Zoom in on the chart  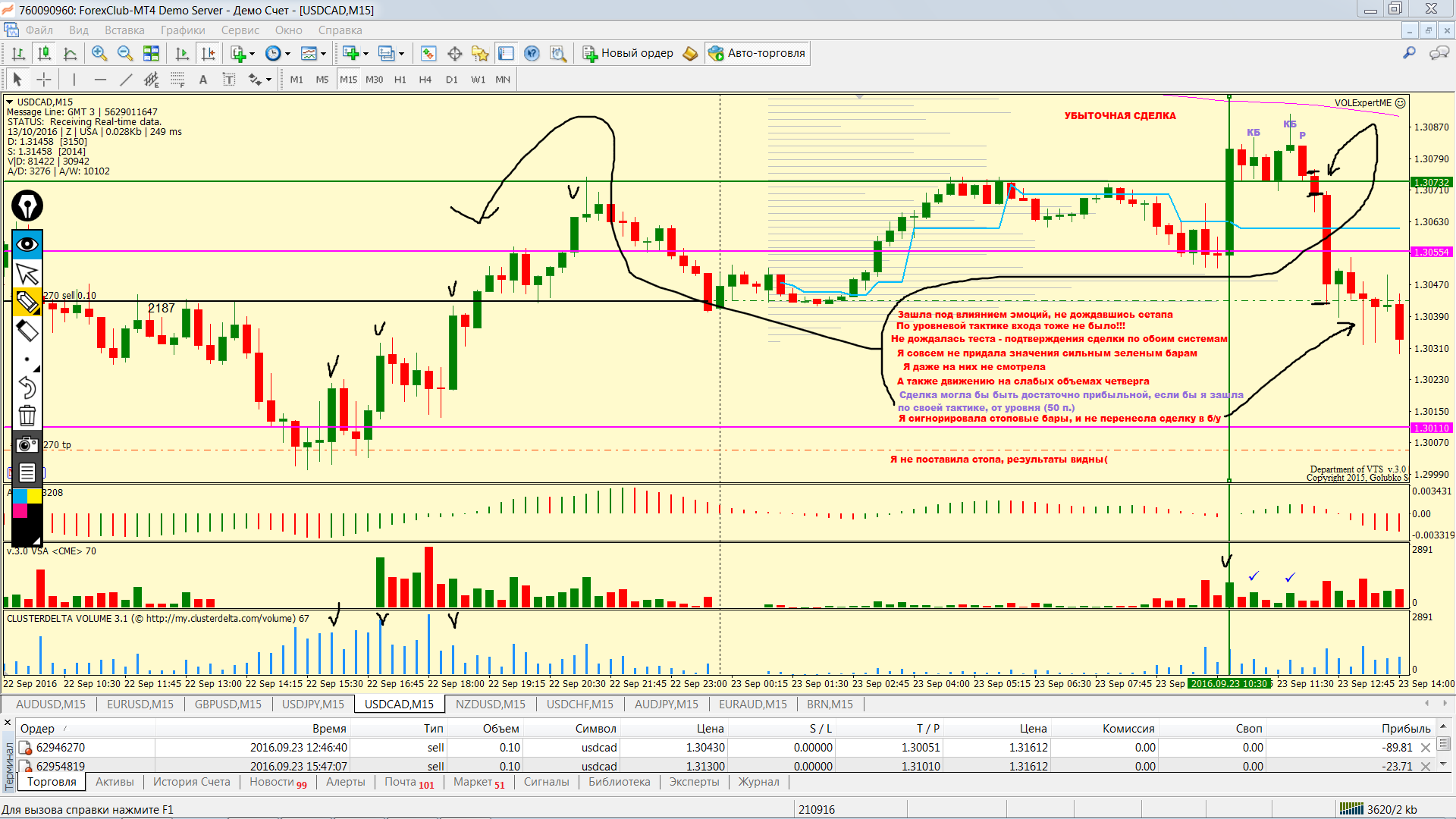(99, 53)
